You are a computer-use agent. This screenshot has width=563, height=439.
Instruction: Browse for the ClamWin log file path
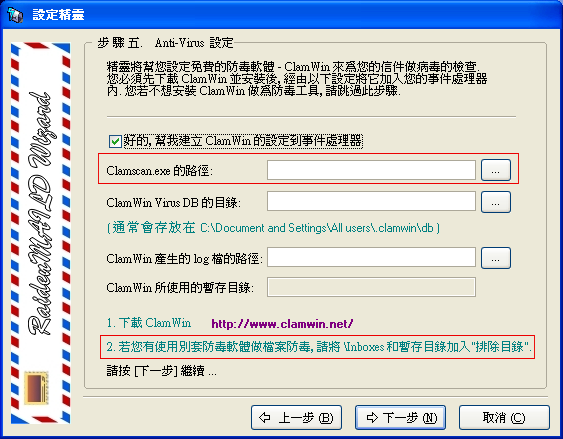pos(495,258)
